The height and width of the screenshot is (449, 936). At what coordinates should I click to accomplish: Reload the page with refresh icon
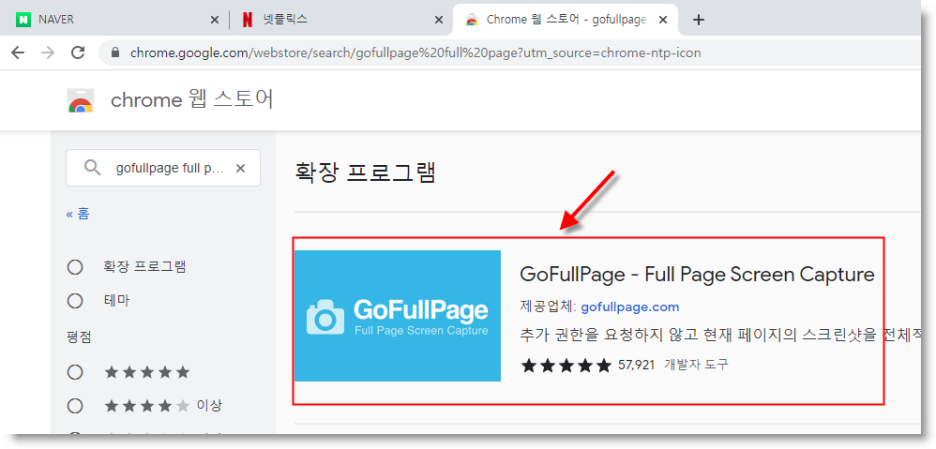[x=78, y=53]
